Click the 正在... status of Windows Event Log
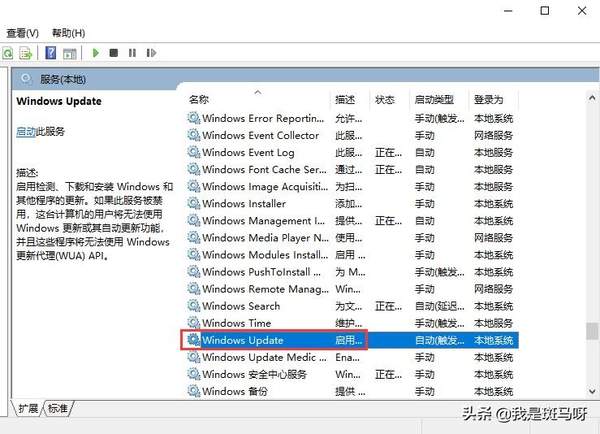The width and height of the screenshot is (600, 434). pos(388,152)
